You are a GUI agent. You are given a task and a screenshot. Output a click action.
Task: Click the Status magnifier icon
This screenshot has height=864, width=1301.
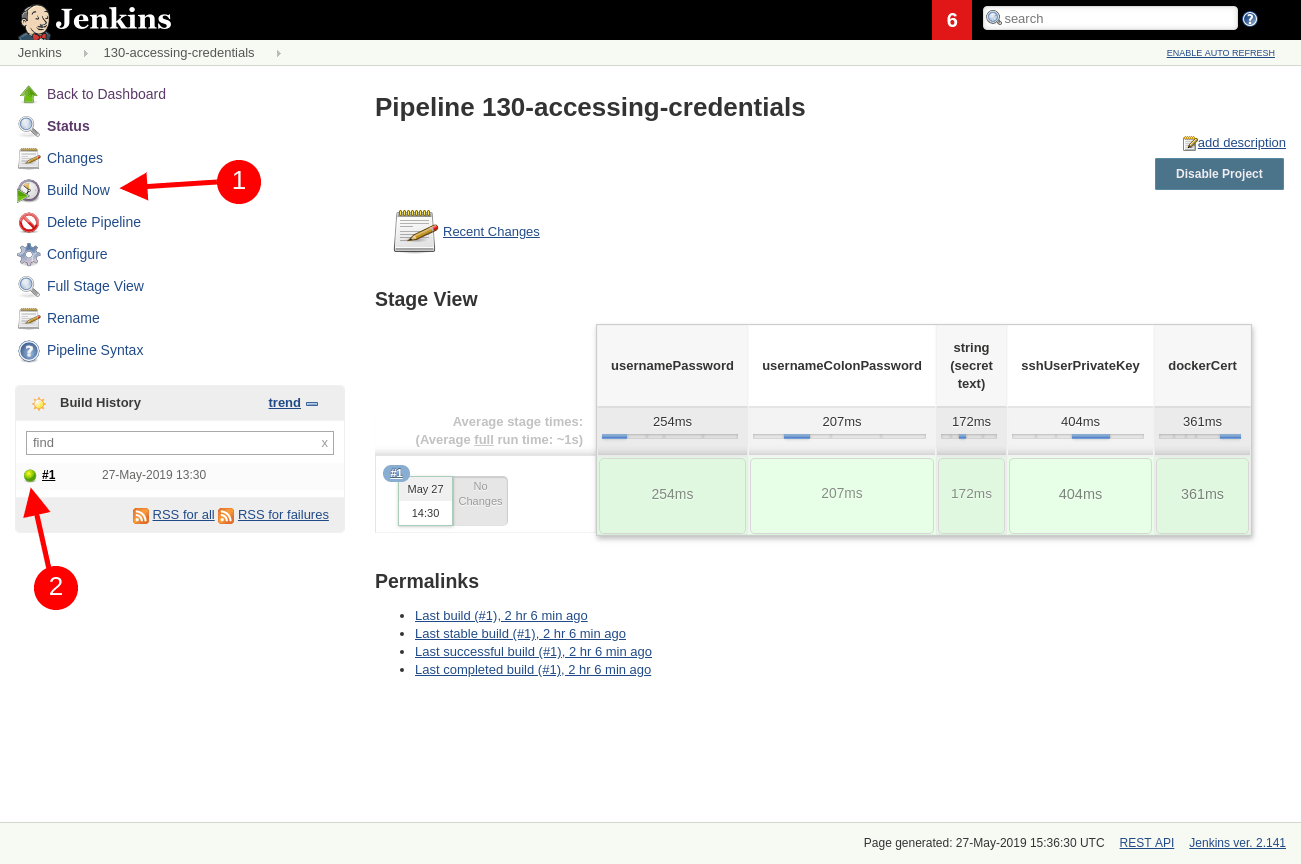click(x=29, y=126)
